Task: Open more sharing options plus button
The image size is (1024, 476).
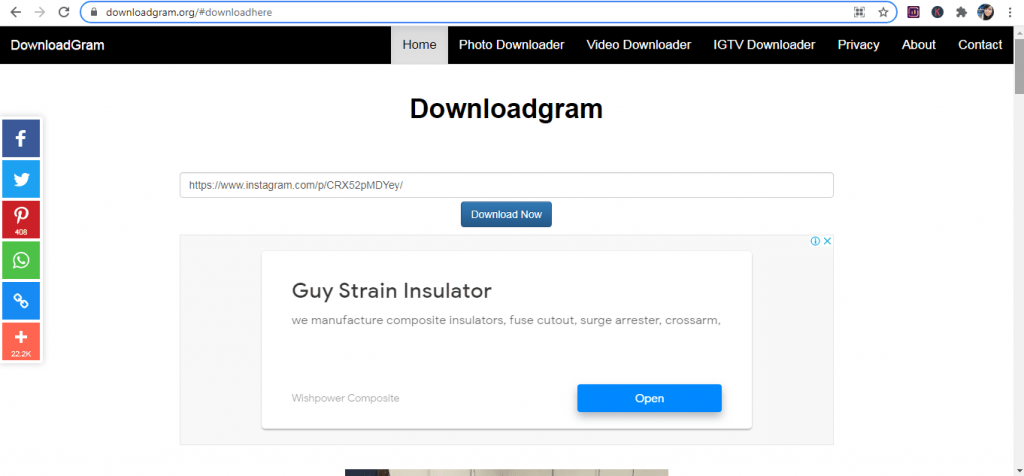Action: 21,341
